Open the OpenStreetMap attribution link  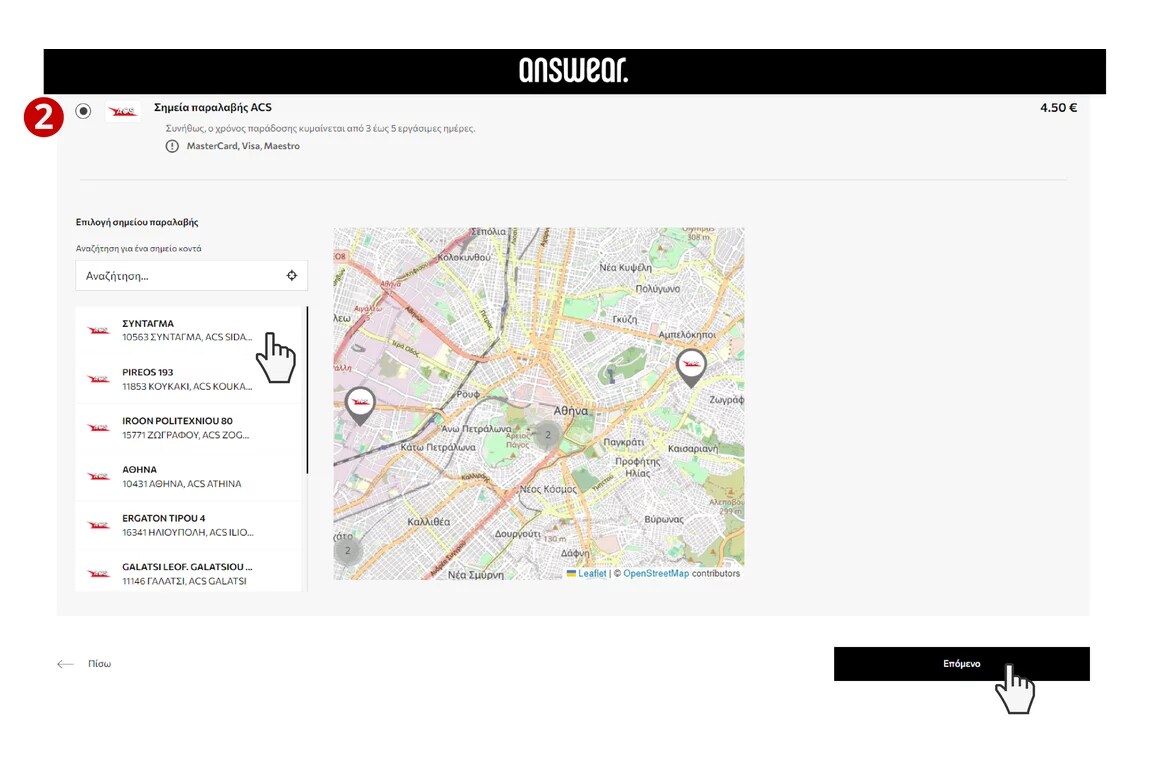[x=655, y=574]
